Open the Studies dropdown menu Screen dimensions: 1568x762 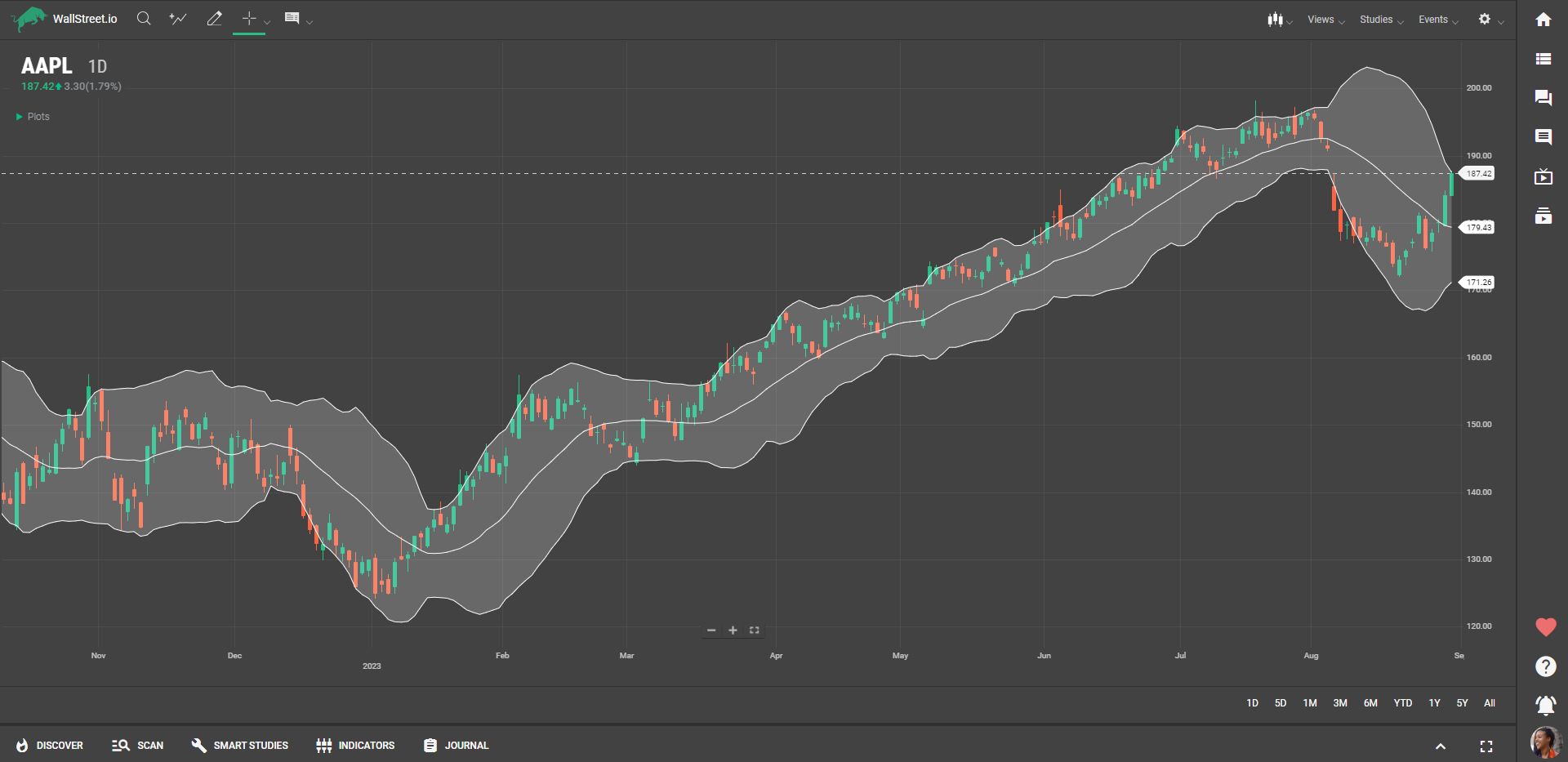coord(1381,20)
